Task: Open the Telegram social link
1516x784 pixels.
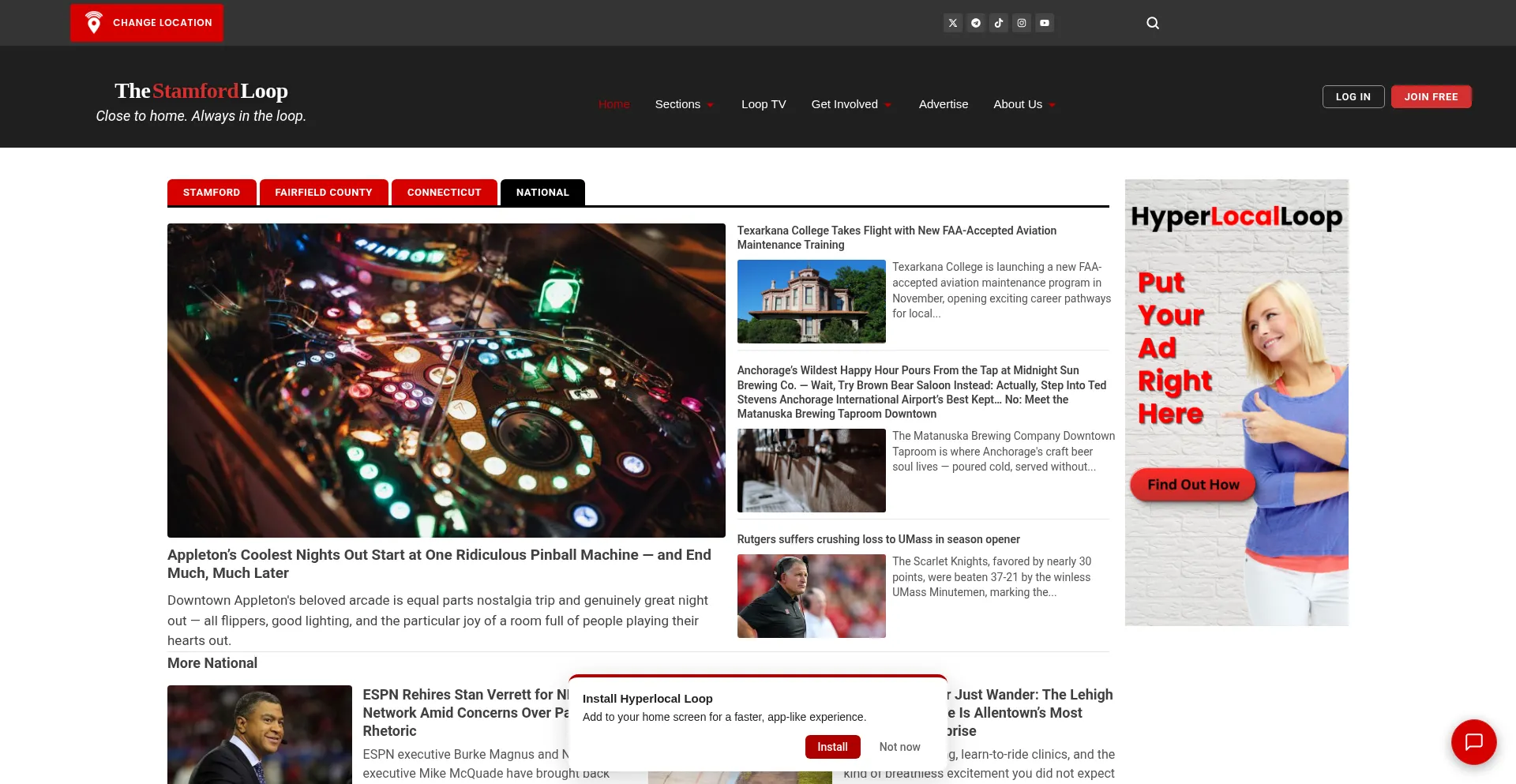Action: pos(975,23)
